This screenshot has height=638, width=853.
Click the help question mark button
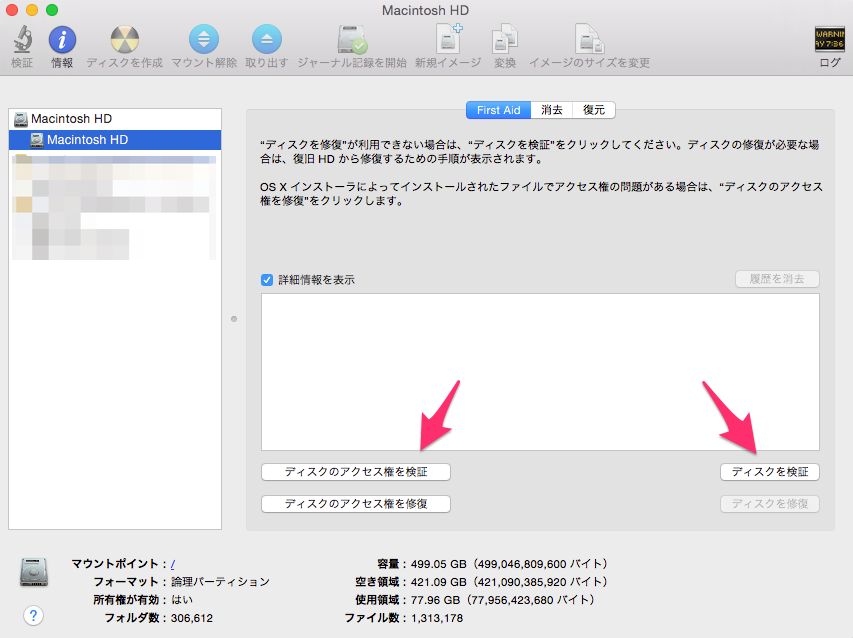33,616
